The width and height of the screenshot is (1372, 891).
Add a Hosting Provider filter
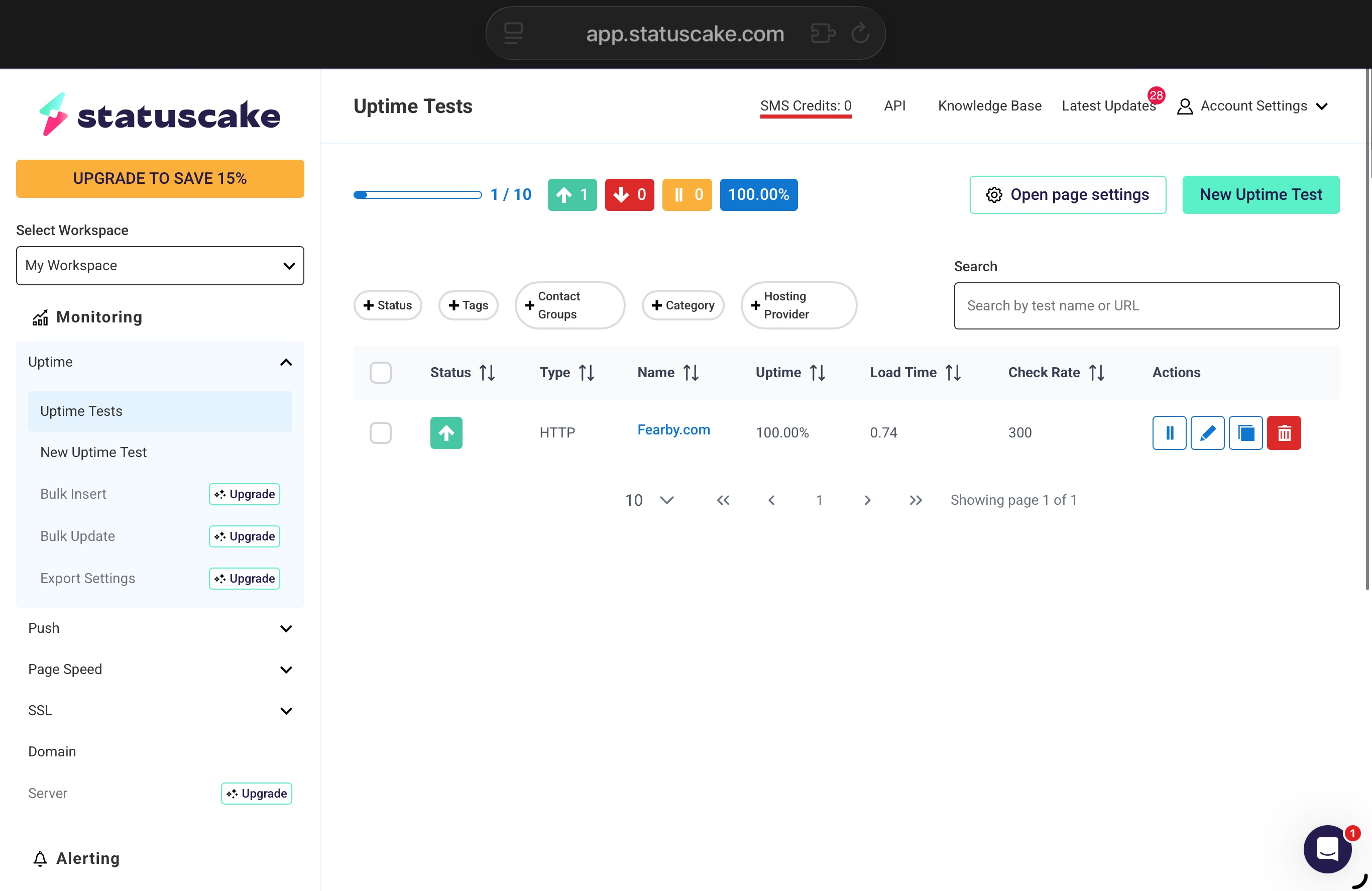[798, 305]
